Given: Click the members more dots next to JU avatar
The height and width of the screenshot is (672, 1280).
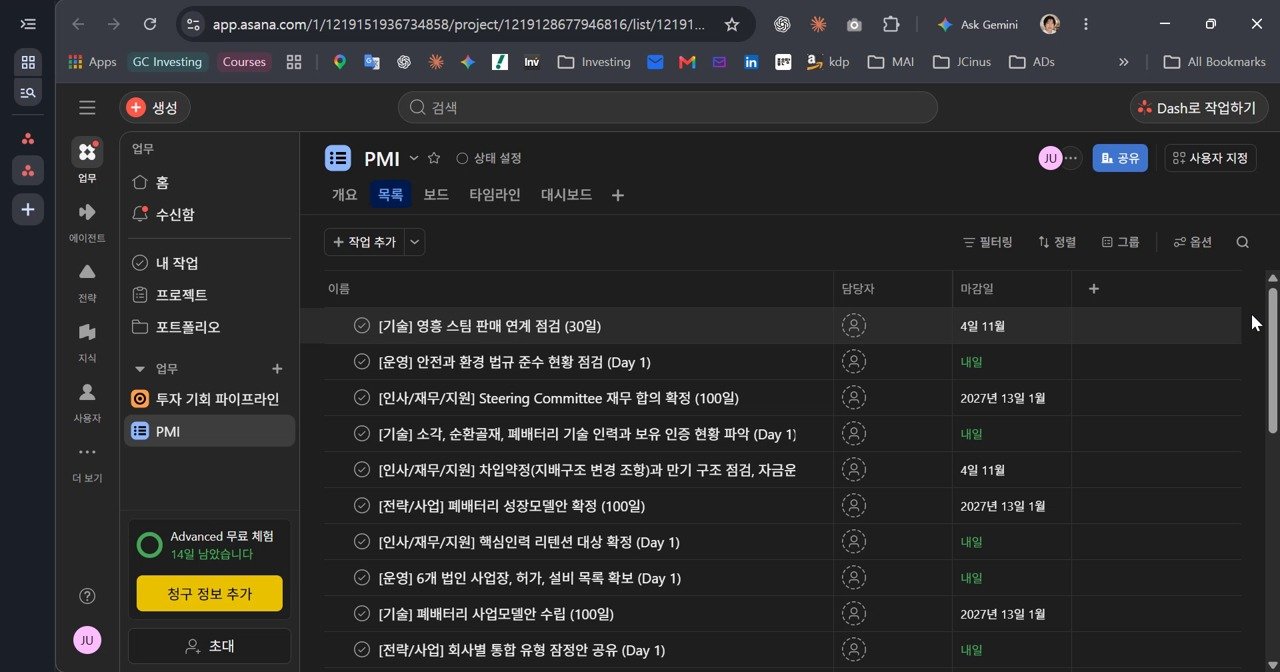Looking at the screenshot, I should (x=1072, y=158).
